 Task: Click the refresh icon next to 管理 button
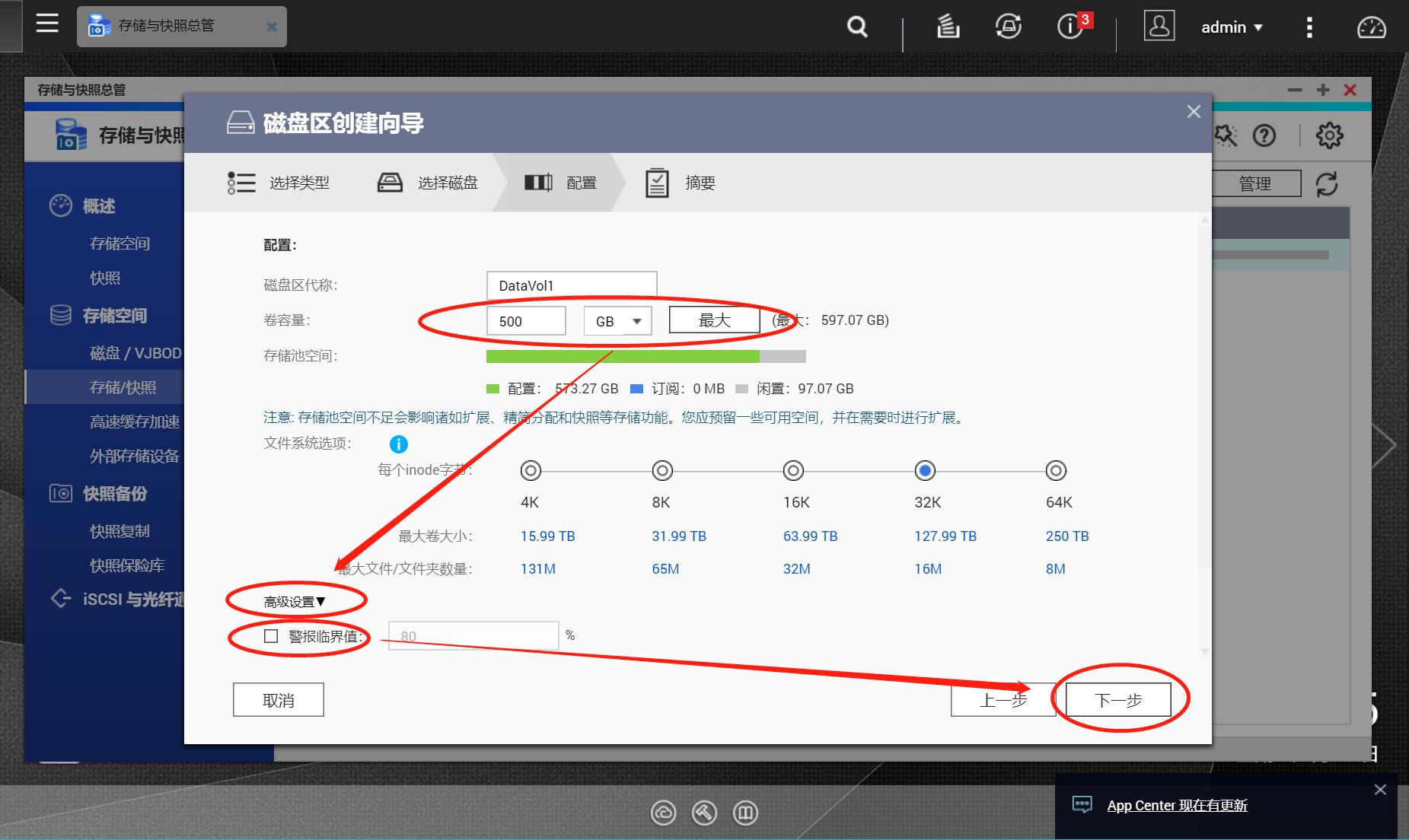[x=1328, y=183]
